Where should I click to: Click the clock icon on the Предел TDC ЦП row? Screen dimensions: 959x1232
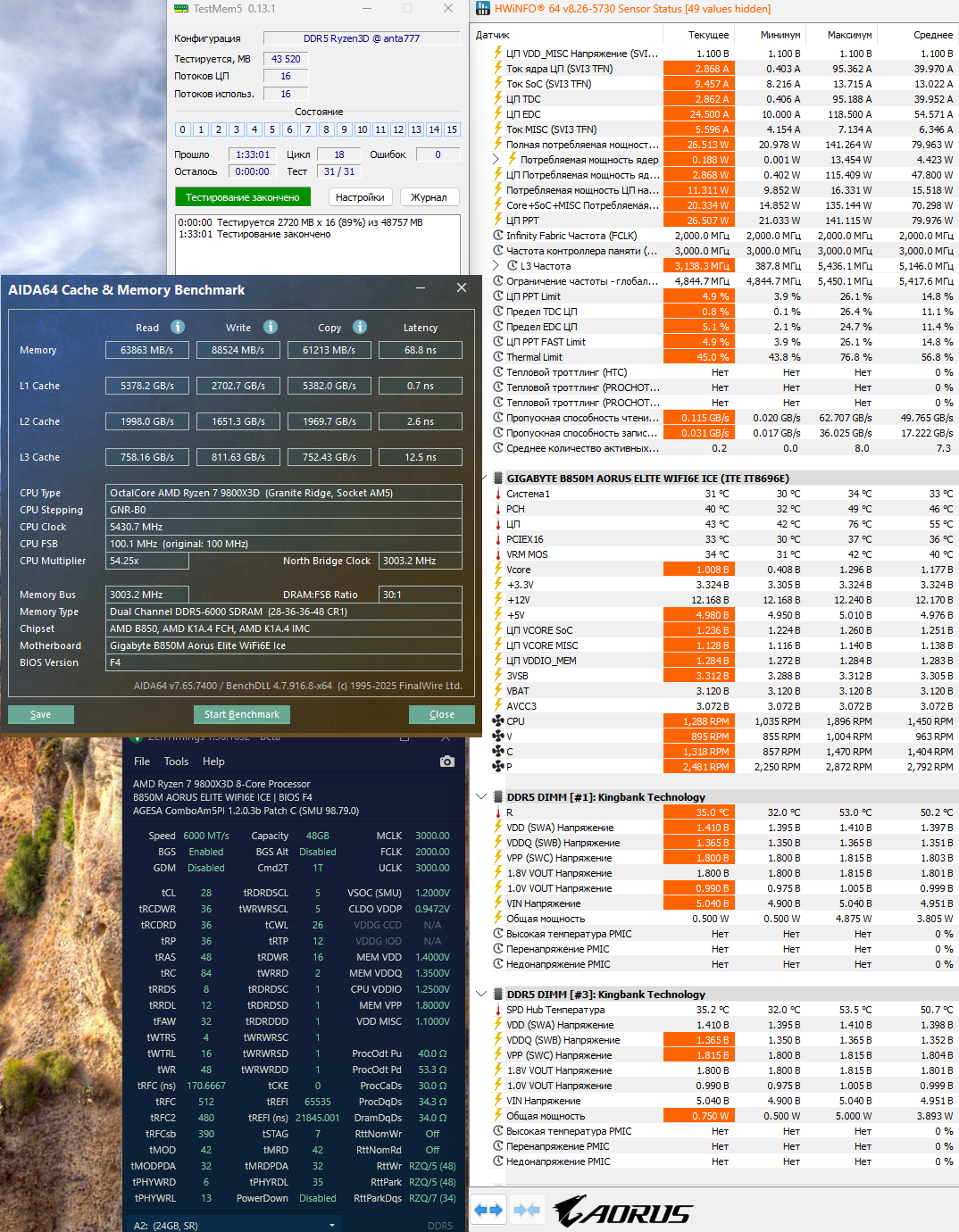coord(498,312)
